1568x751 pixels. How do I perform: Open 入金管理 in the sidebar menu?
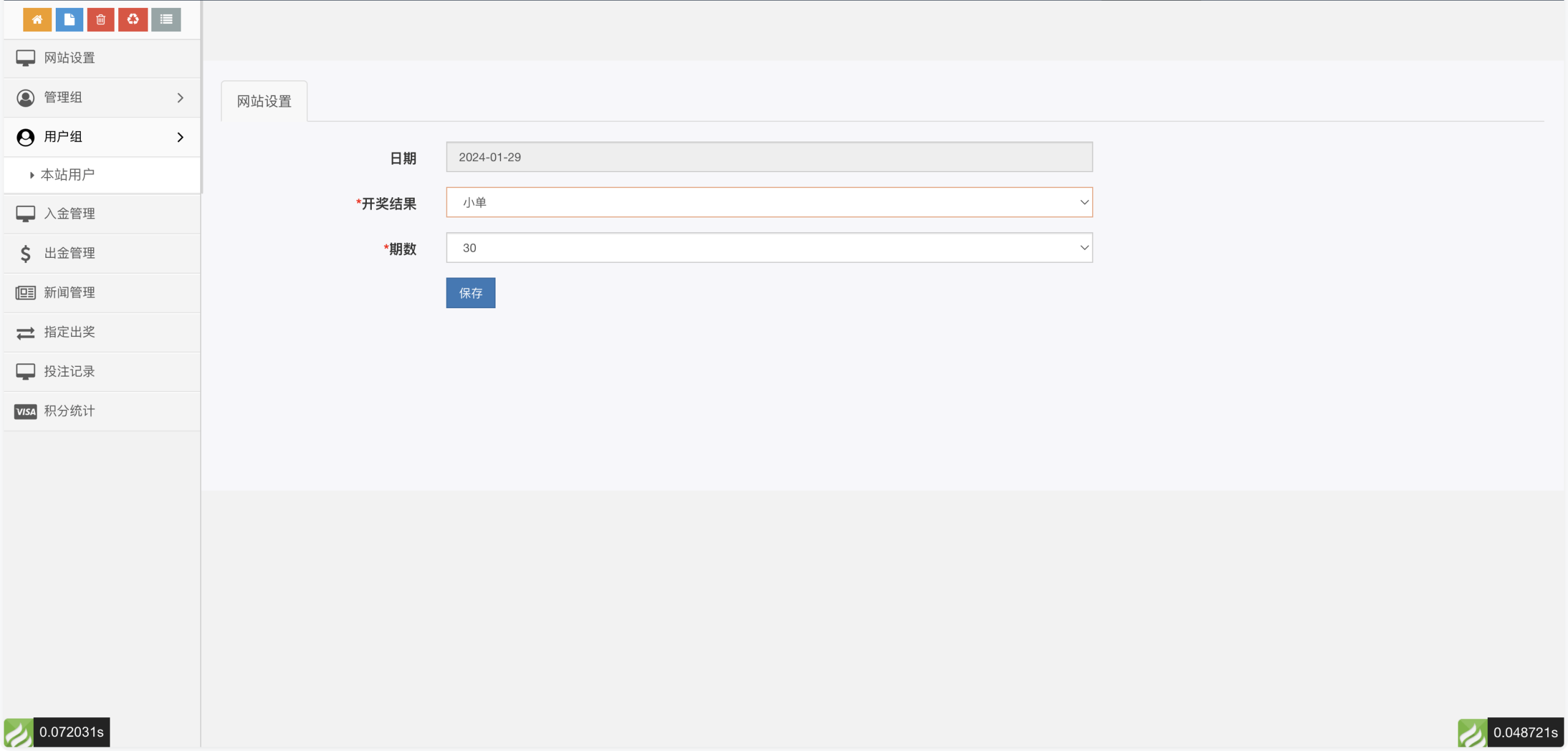(69, 213)
